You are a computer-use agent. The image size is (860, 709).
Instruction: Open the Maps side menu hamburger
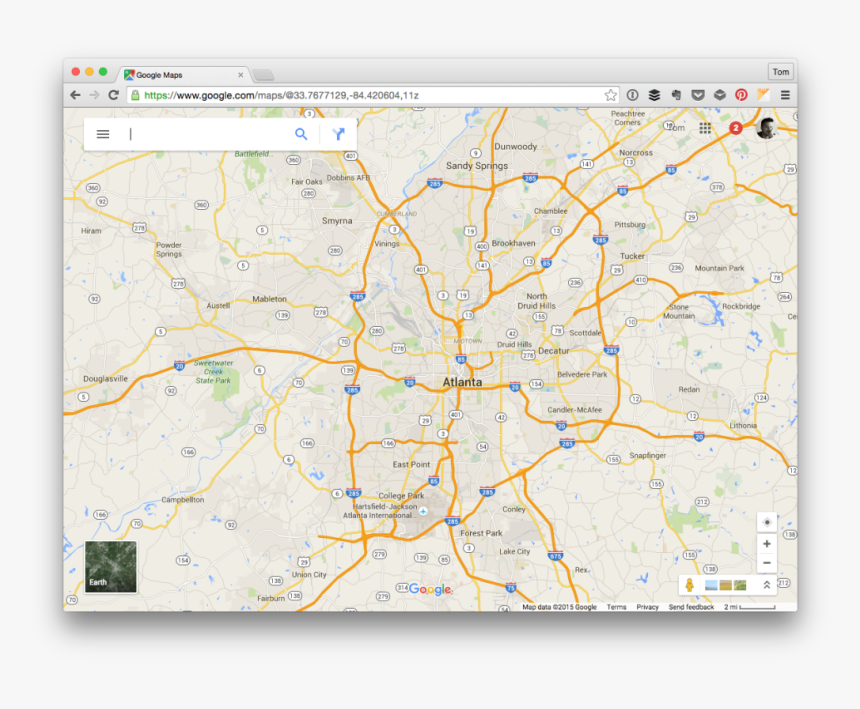pos(103,134)
